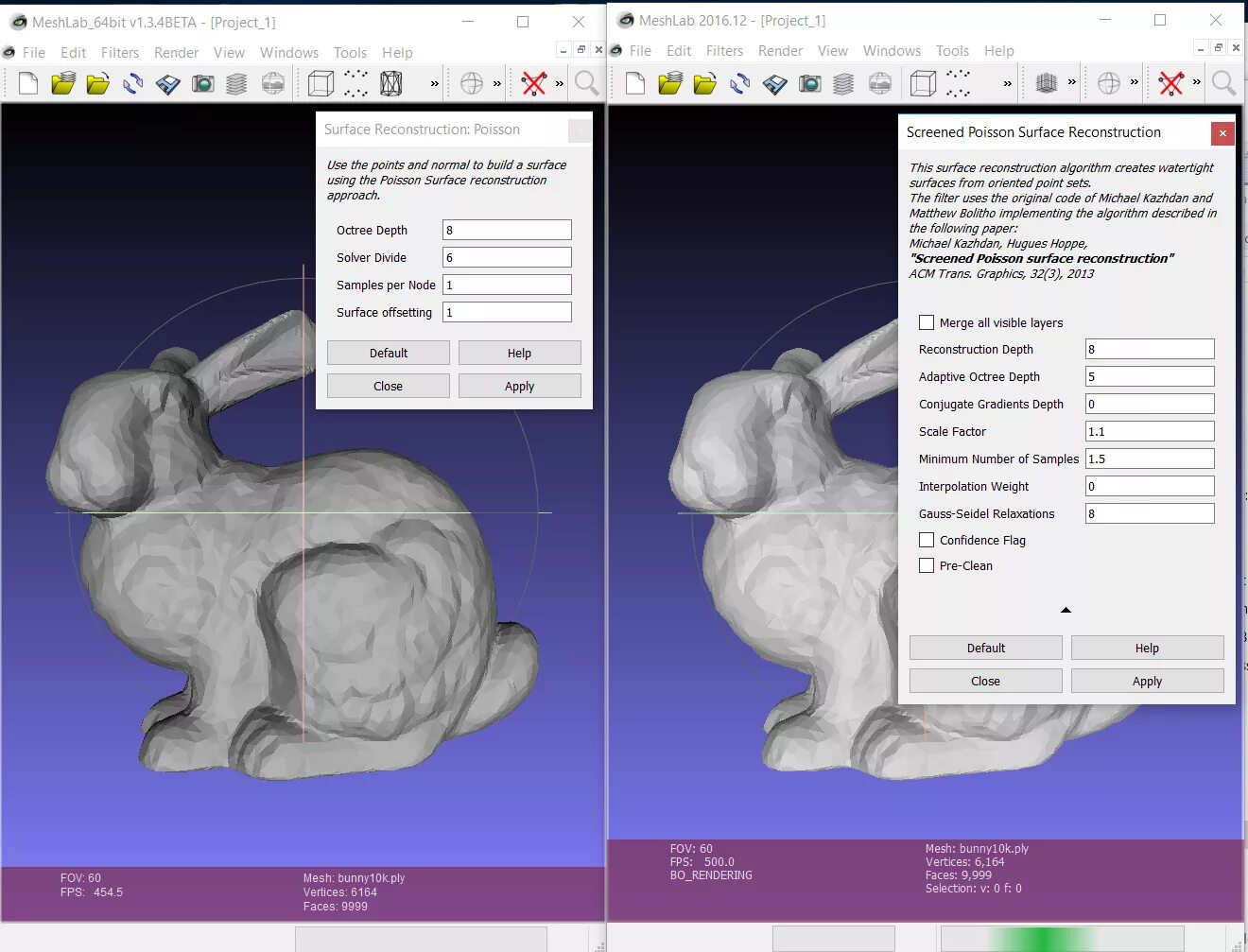The height and width of the screenshot is (952, 1248).
Task: Reload mesh icon in left MeshLab v1.3.4 window
Action: [x=133, y=84]
